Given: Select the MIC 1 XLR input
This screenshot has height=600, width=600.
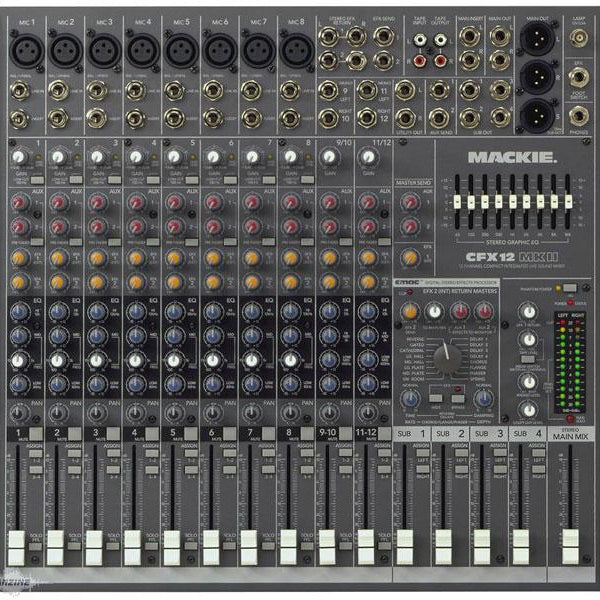Looking at the screenshot, I should click(x=26, y=51).
